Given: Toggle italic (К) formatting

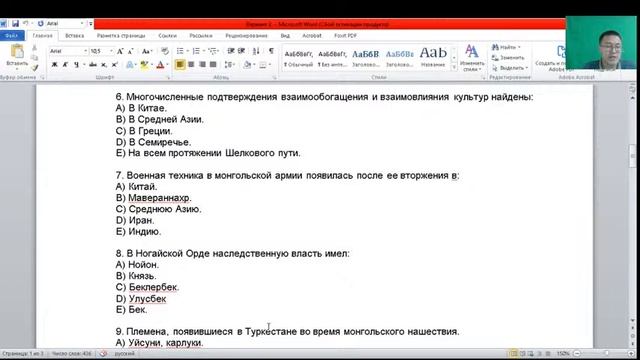Looking at the screenshot, I should (65, 65).
